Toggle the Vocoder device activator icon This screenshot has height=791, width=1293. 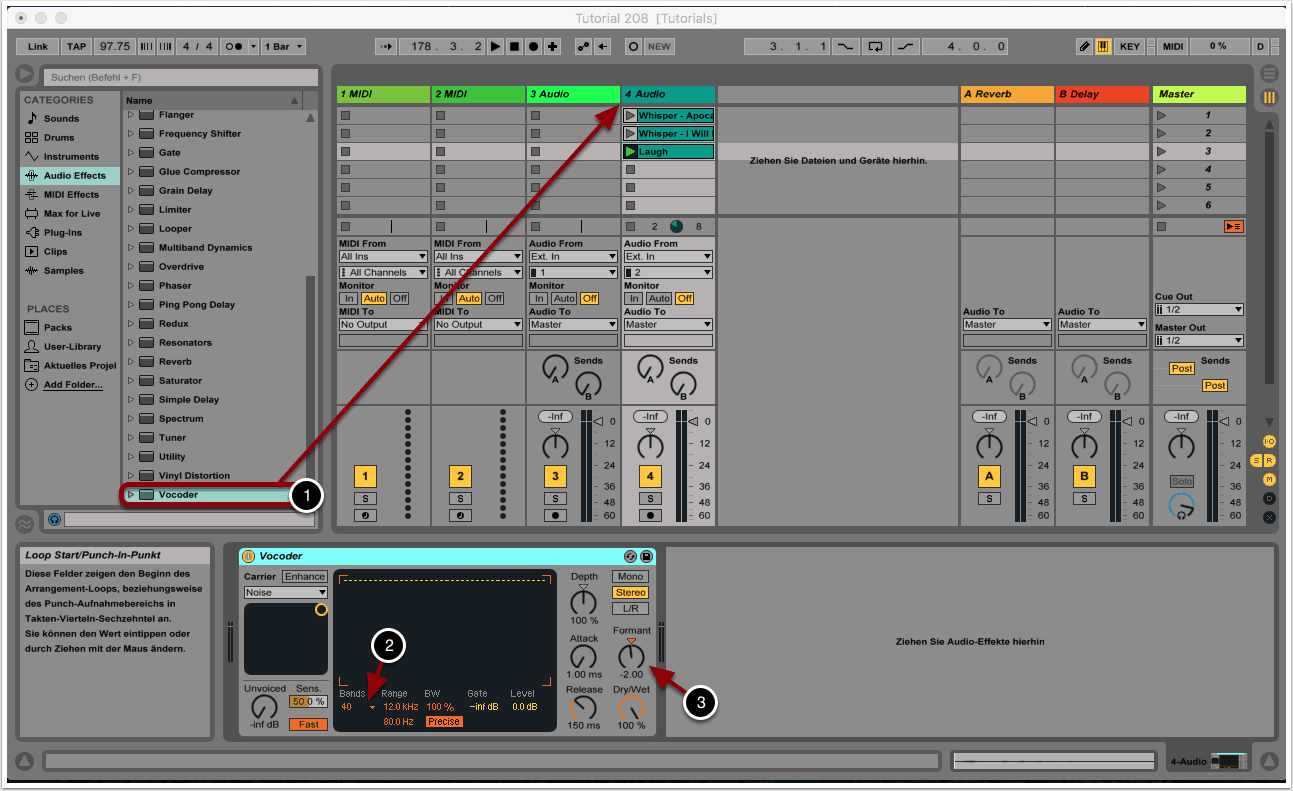pos(248,556)
